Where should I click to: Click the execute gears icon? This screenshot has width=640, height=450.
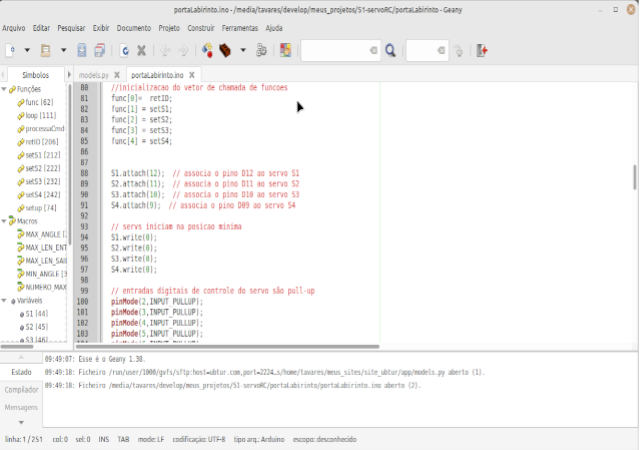coord(261,49)
